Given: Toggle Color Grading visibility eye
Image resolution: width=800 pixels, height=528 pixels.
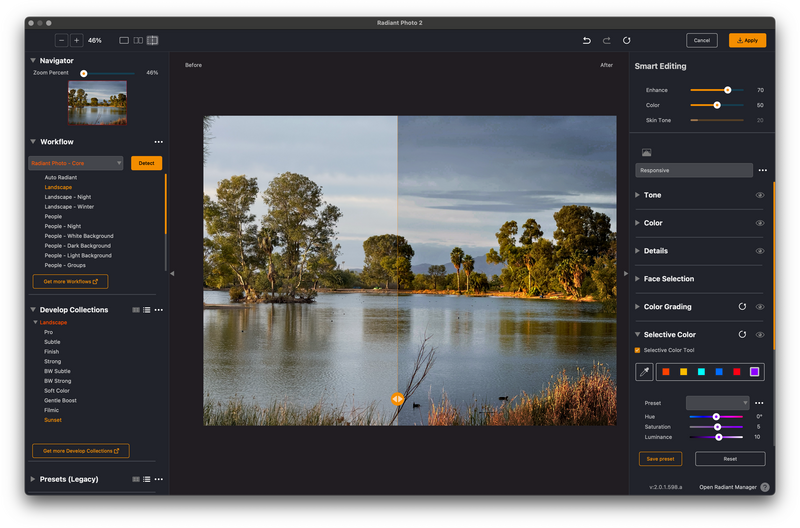Looking at the screenshot, I should [x=760, y=307].
